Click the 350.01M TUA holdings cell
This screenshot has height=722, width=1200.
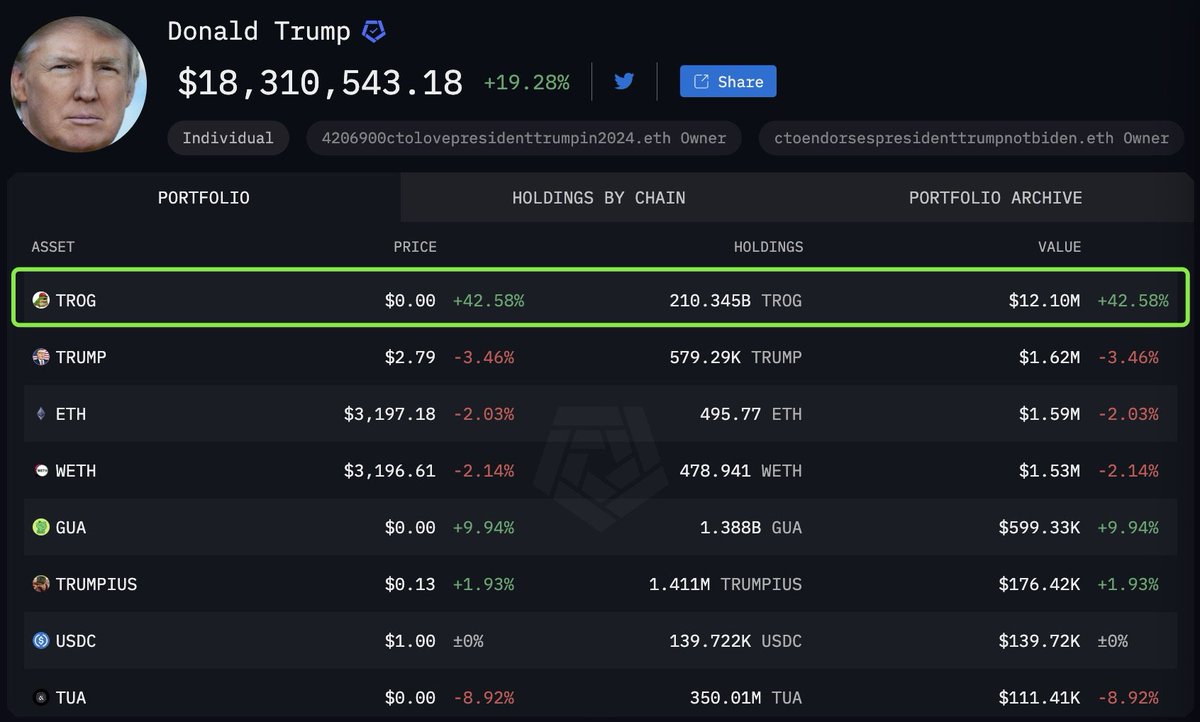point(746,698)
